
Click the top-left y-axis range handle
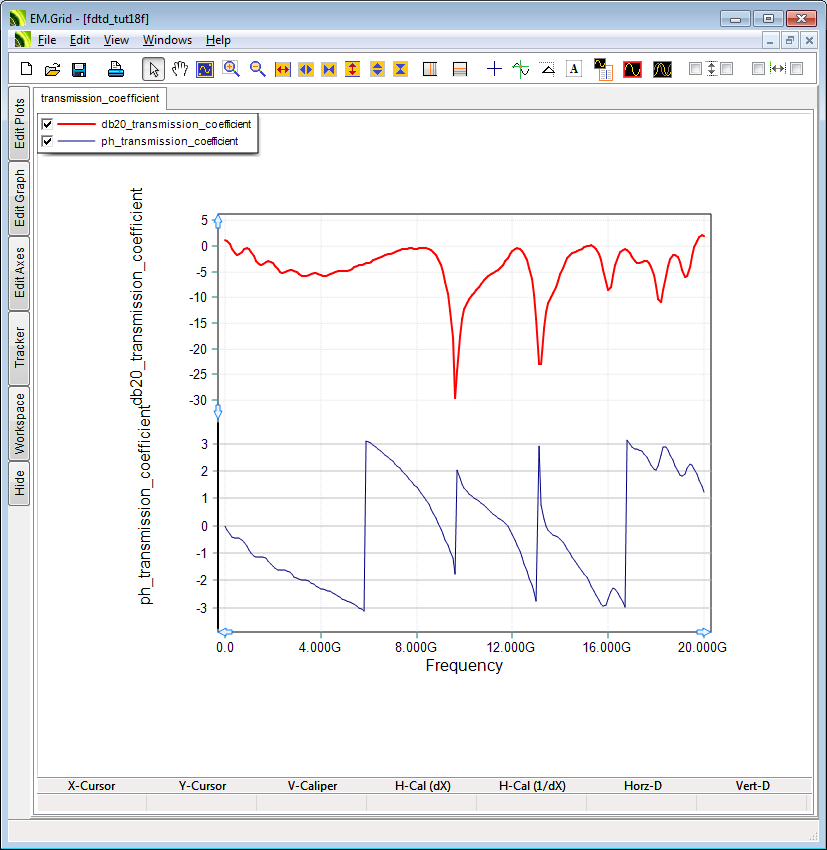[x=218, y=221]
